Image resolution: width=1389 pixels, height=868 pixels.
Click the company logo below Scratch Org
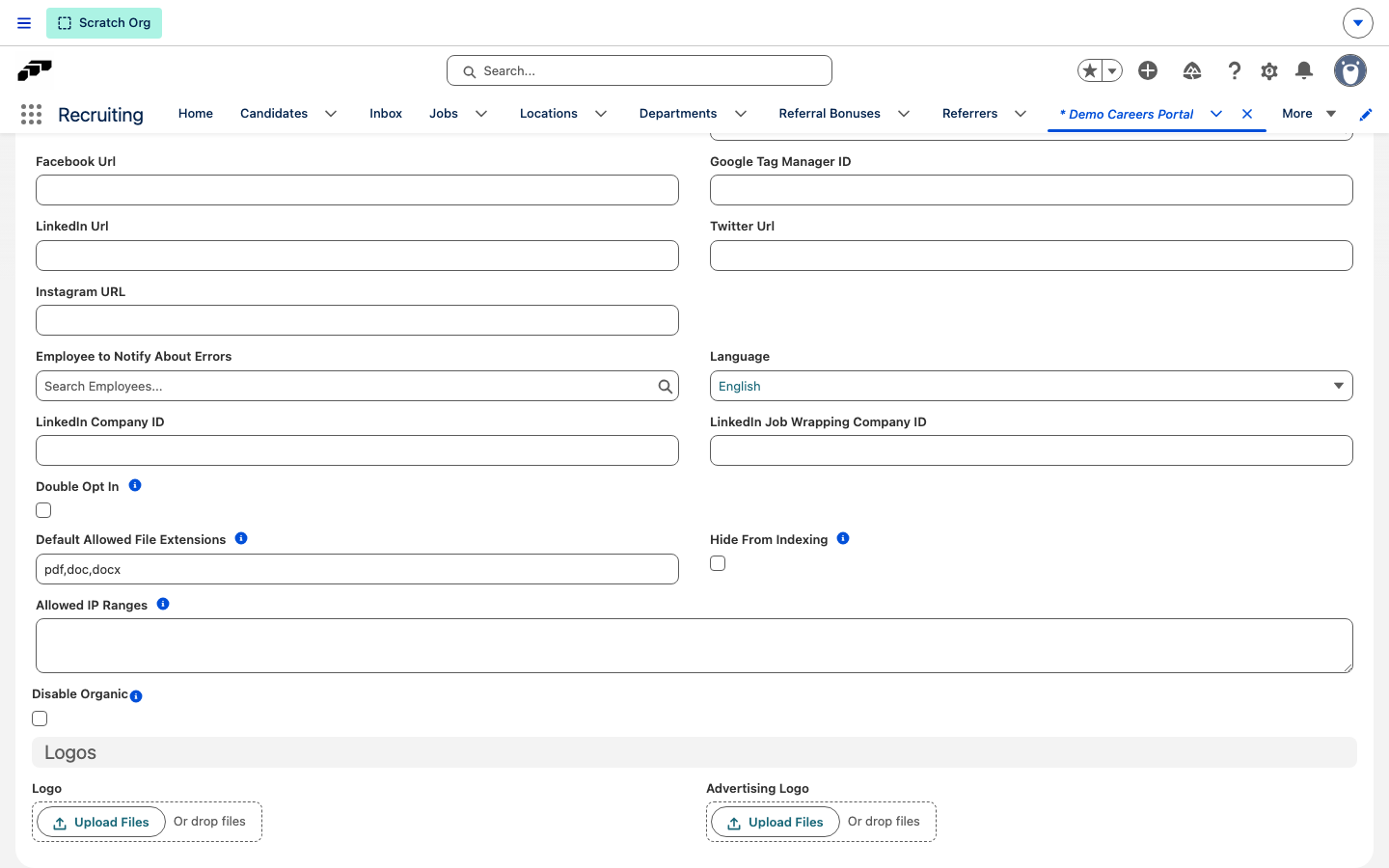pyautogui.click(x=35, y=70)
